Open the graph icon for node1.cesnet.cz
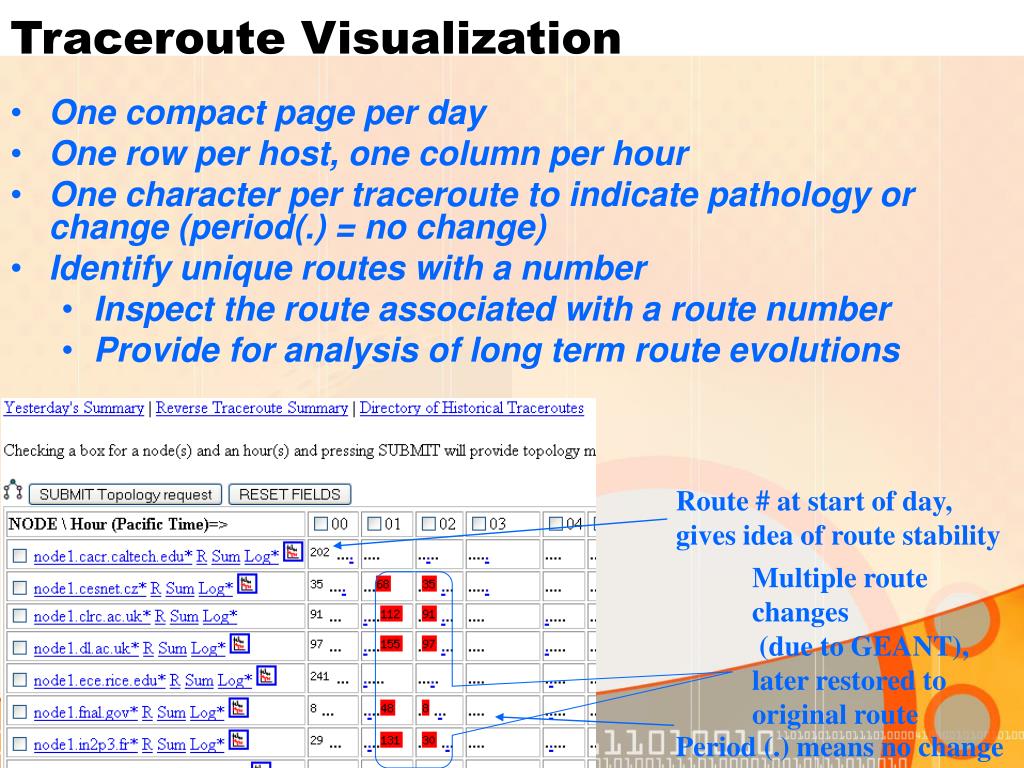The width and height of the screenshot is (1024, 768). tap(247, 583)
